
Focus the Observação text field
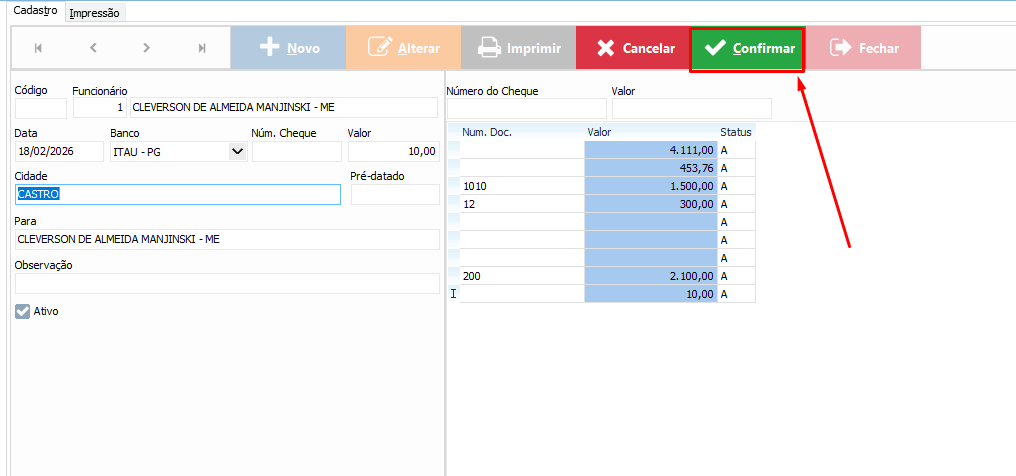point(227,283)
